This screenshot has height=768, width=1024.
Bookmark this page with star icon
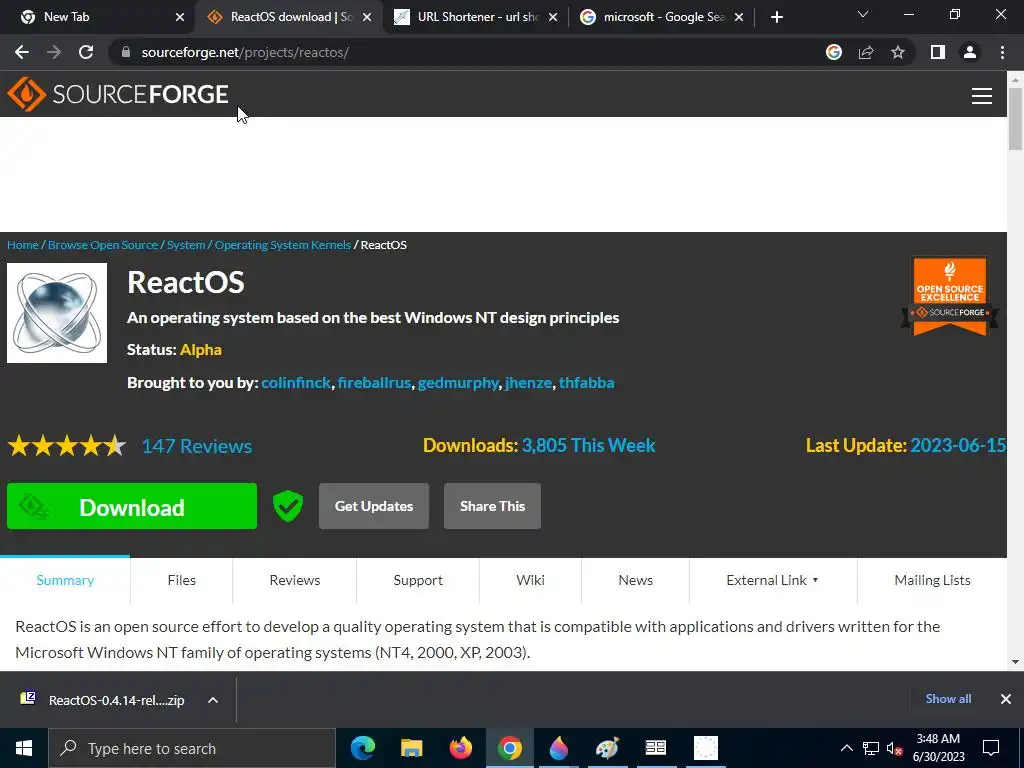click(x=898, y=52)
